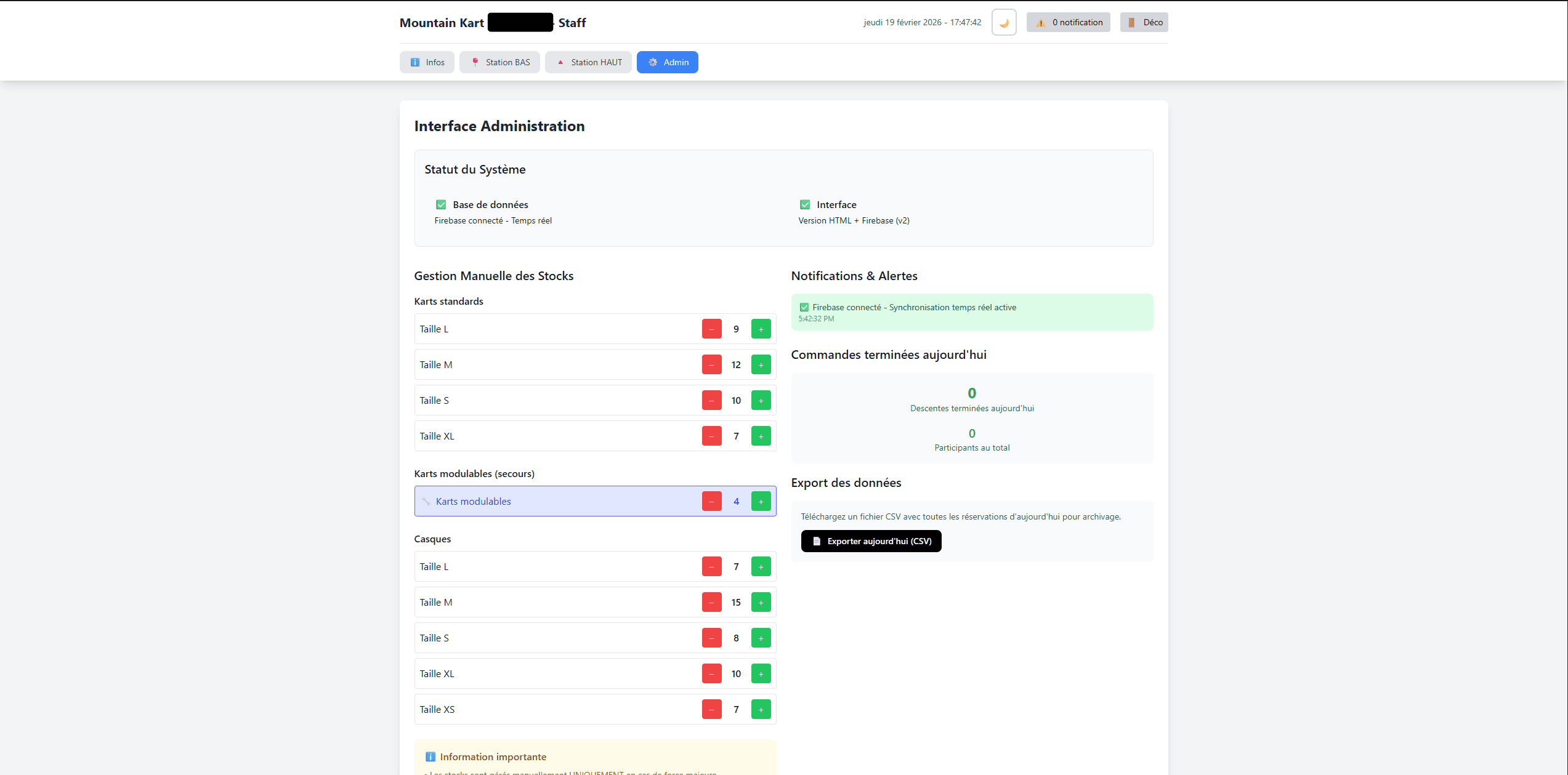Image resolution: width=1568 pixels, height=775 pixels.
Task: Open the 0 notification alerts button
Action: [1068, 23]
